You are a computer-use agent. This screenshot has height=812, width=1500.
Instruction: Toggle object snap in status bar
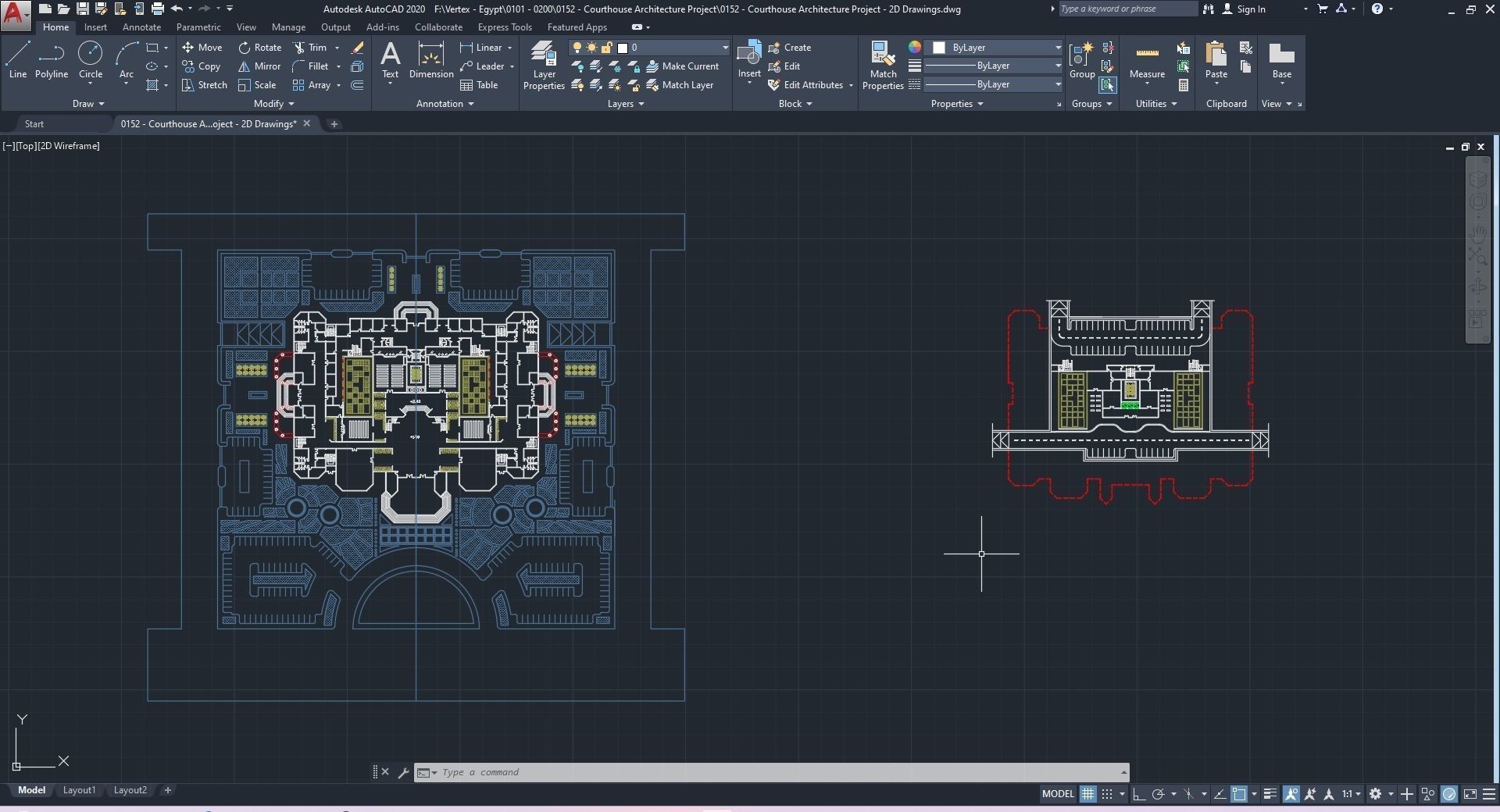tap(1239, 794)
